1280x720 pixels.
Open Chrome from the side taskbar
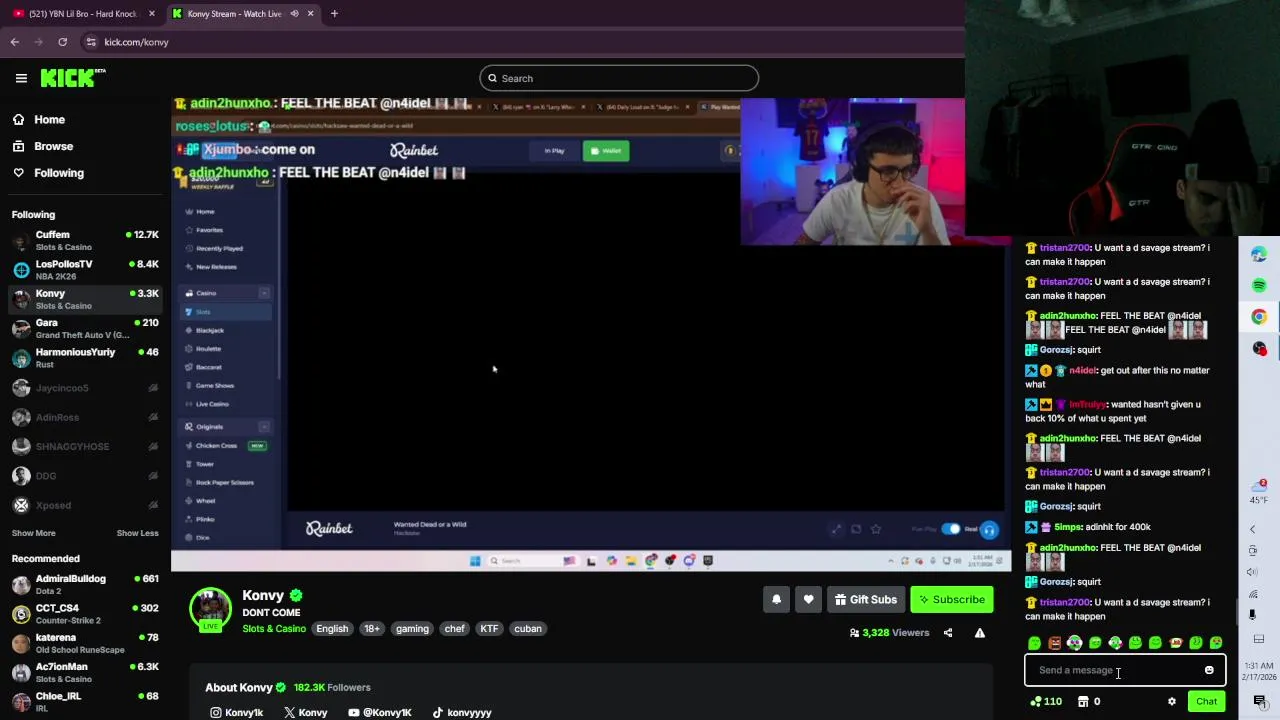point(1259,317)
